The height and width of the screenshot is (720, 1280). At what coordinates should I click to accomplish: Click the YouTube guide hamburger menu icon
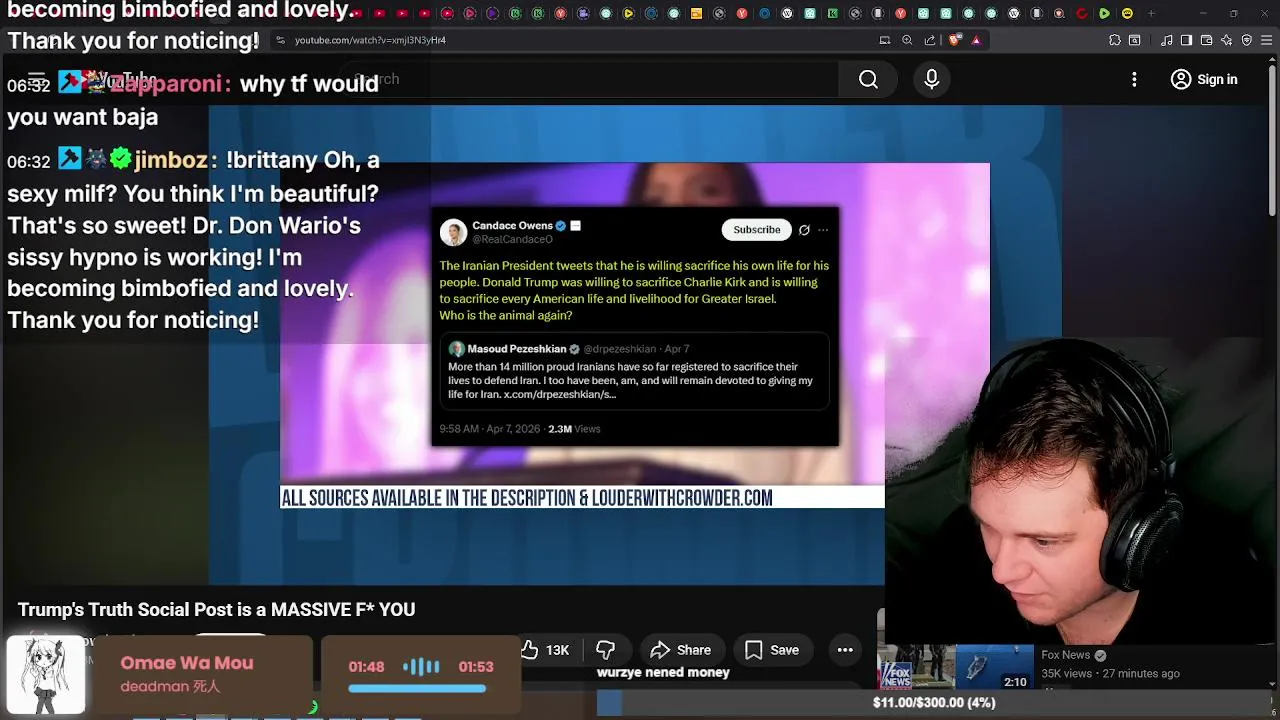click(37, 79)
